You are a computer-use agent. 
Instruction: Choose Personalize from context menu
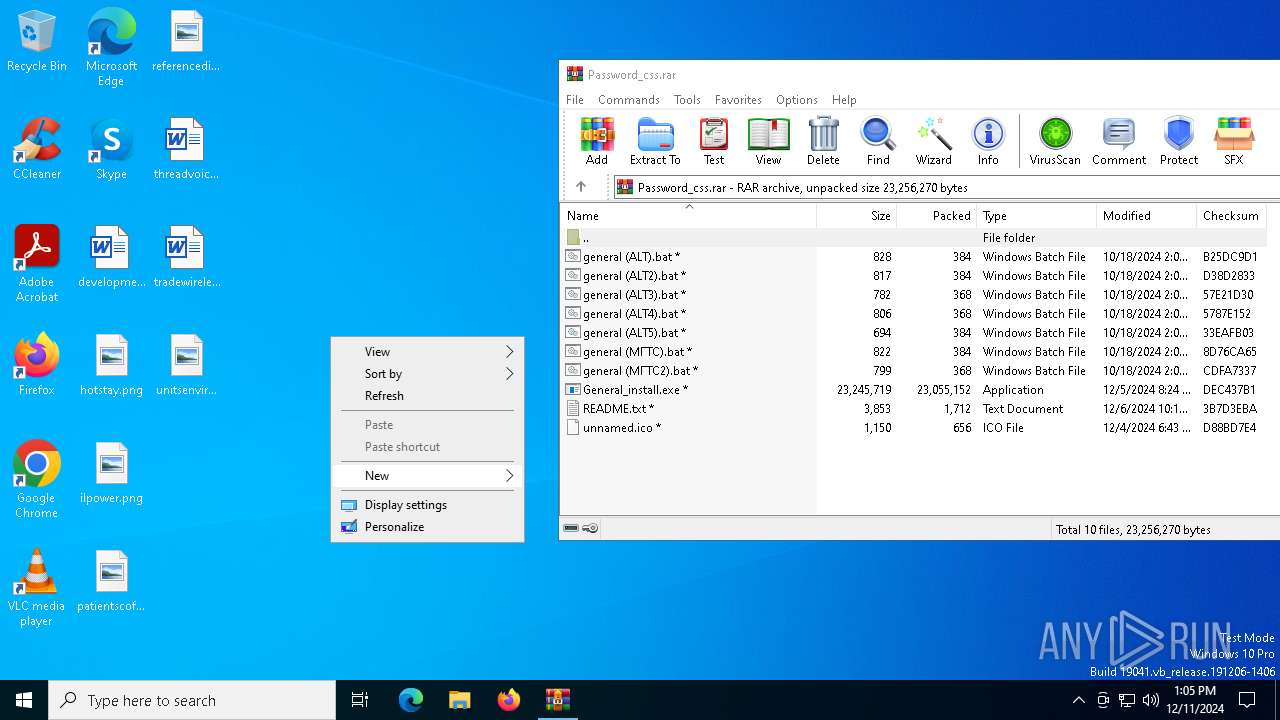pyautogui.click(x=428, y=527)
